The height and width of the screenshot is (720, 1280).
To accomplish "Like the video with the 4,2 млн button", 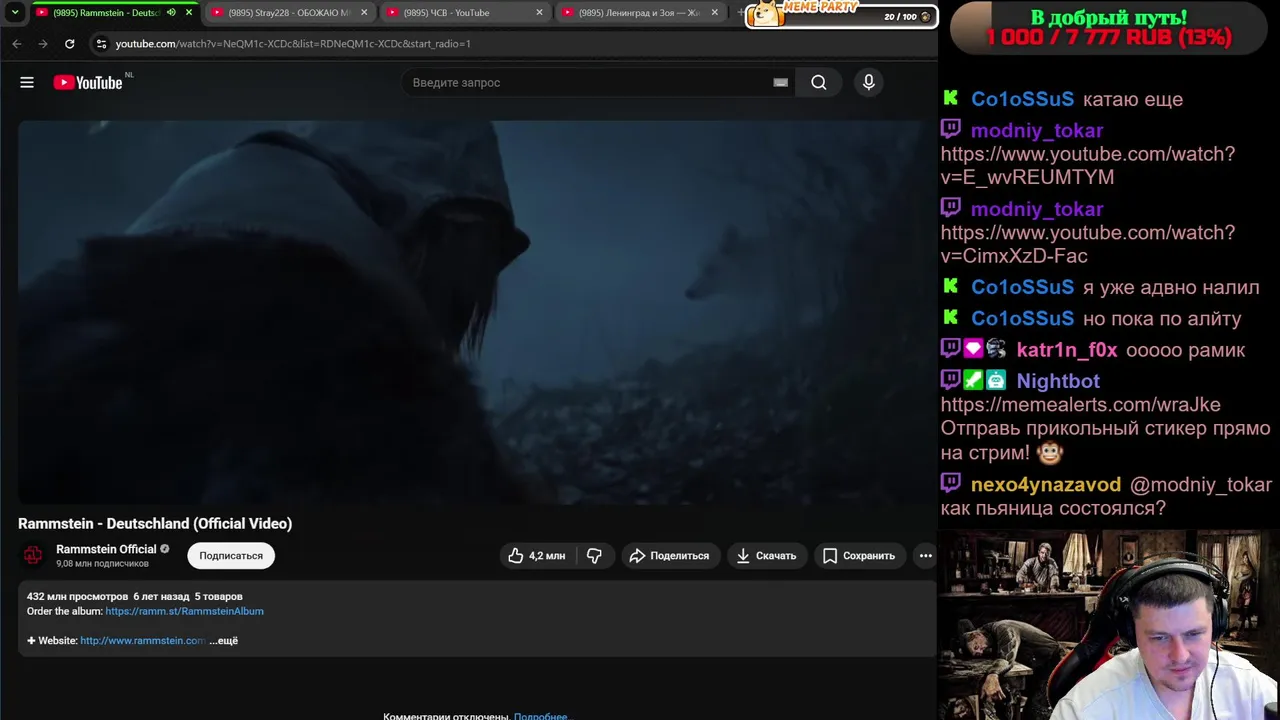I will 537,556.
